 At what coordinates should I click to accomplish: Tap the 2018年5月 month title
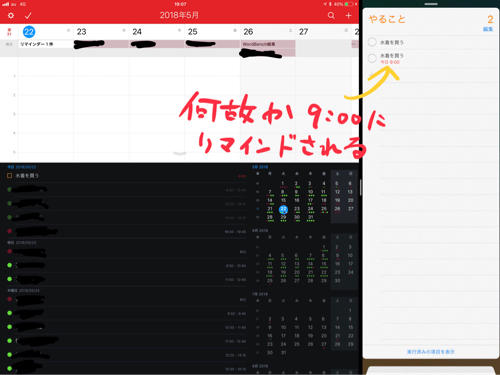coord(179,15)
